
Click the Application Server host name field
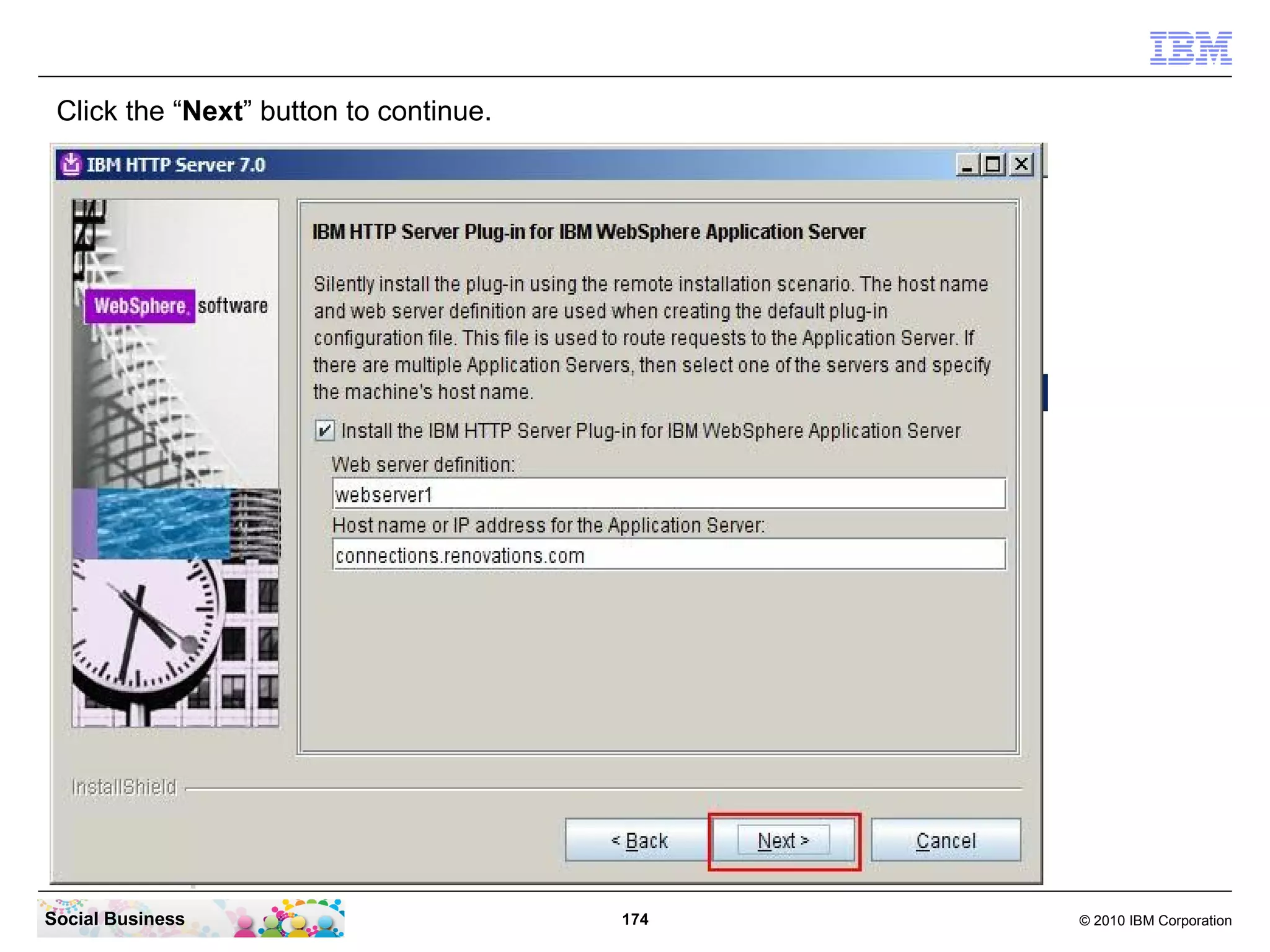point(668,555)
